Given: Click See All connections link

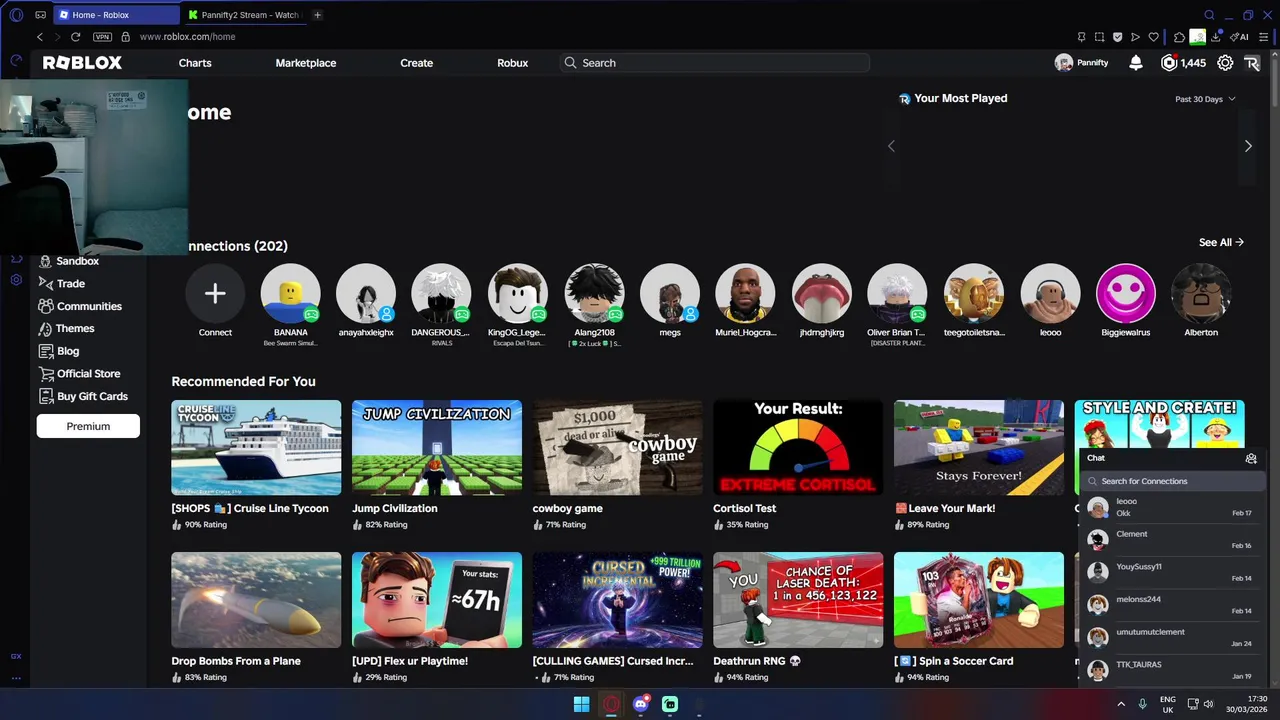Looking at the screenshot, I should (x=1221, y=243).
